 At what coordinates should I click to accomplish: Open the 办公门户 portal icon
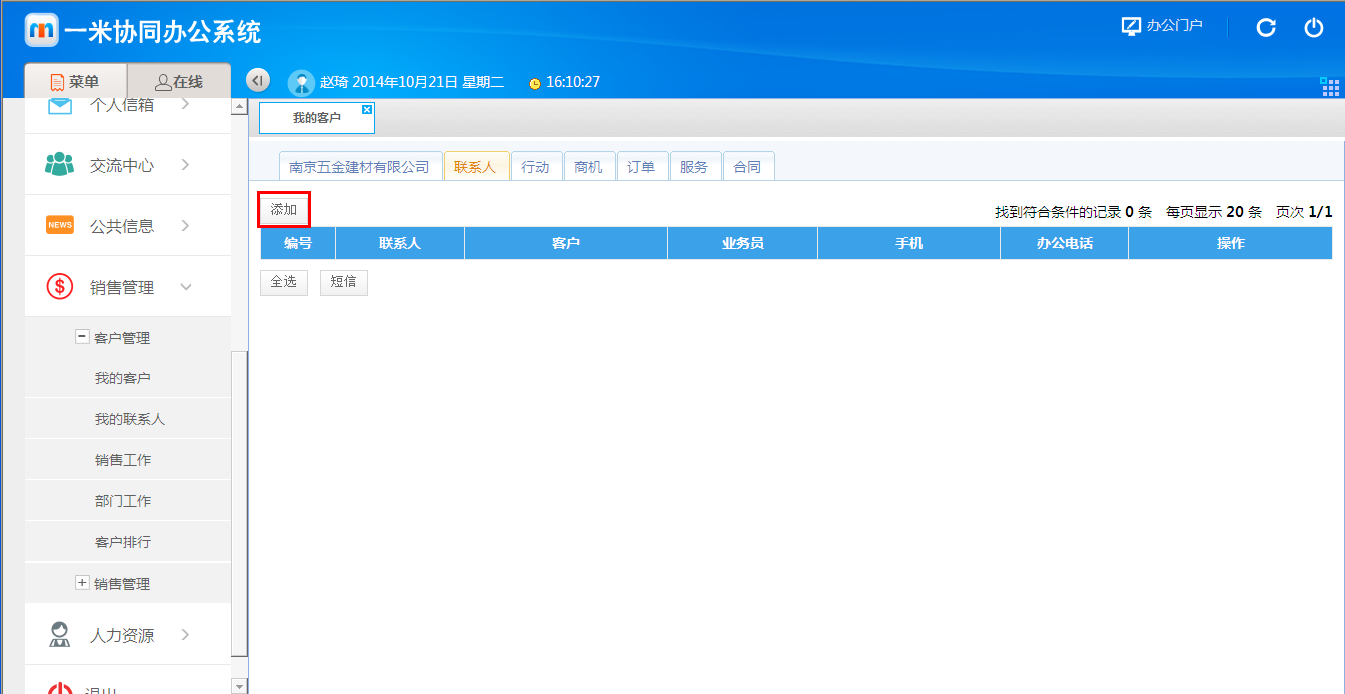(1131, 27)
